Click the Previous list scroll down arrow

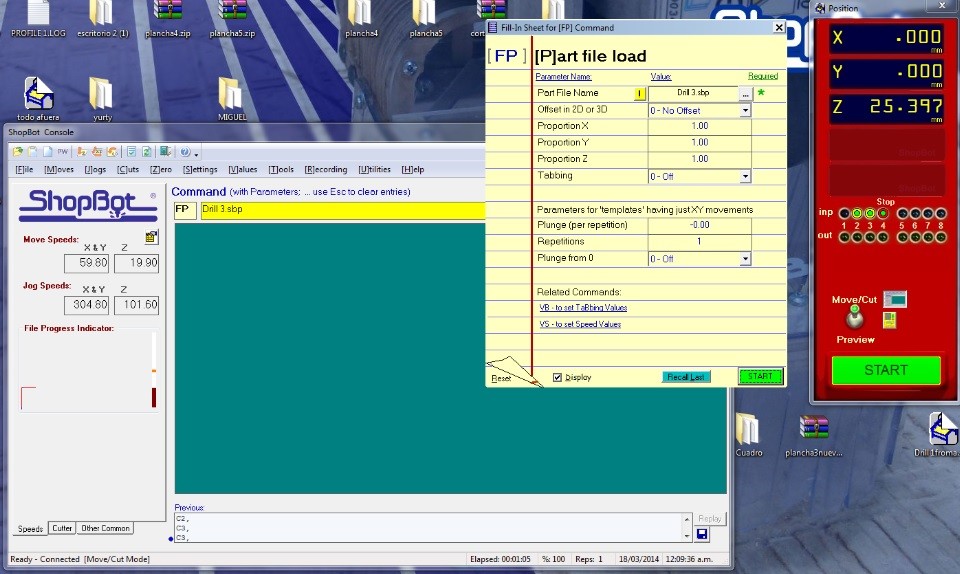click(687, 536)
